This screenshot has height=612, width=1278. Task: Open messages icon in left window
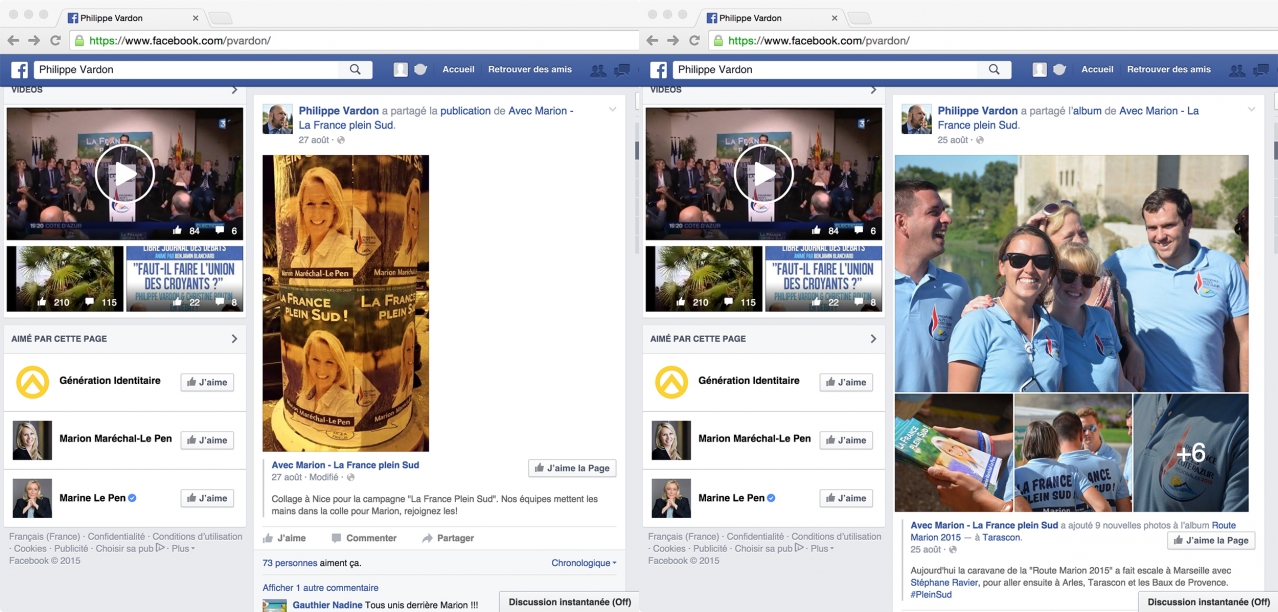tap(621, 70)
